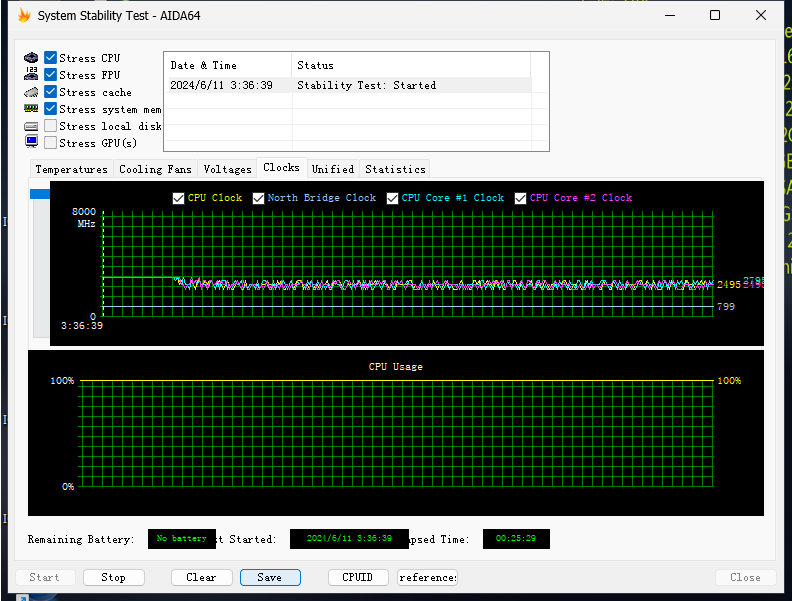This screenshot has height=601, width=792.
Task: Click the monitor icon beside Stress GPU(s)
Action: pyautogui.click(x=31, y=141)
